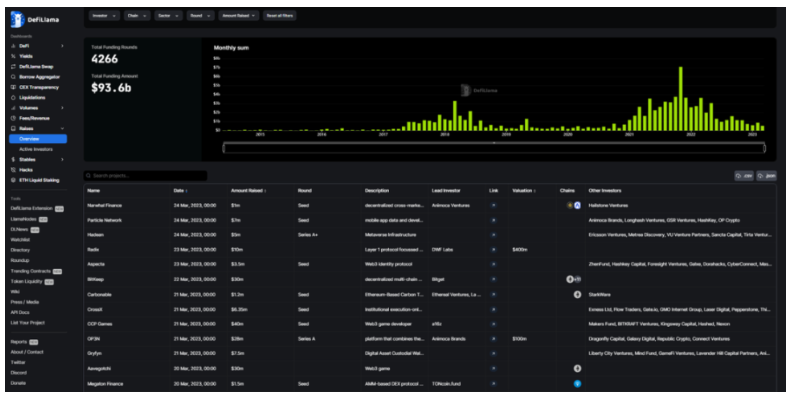Screen dimensions: 791x395
Task: Select the Overview page under Raises
Action: 38,139
